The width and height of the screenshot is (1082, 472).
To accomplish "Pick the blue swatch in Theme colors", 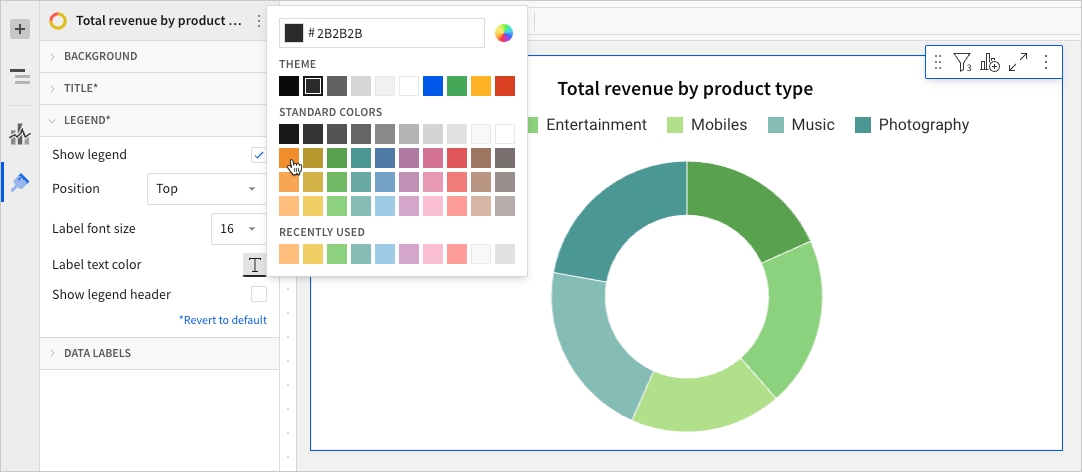I will tap(432, 87).
